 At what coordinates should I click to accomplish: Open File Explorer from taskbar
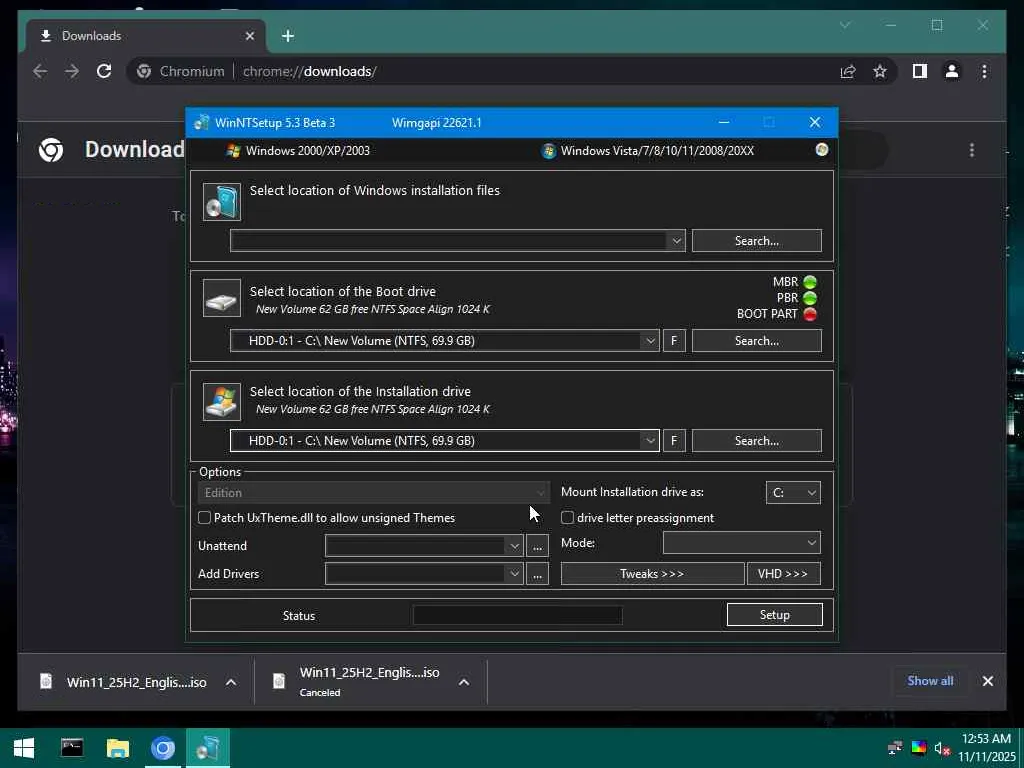(118, 748)
